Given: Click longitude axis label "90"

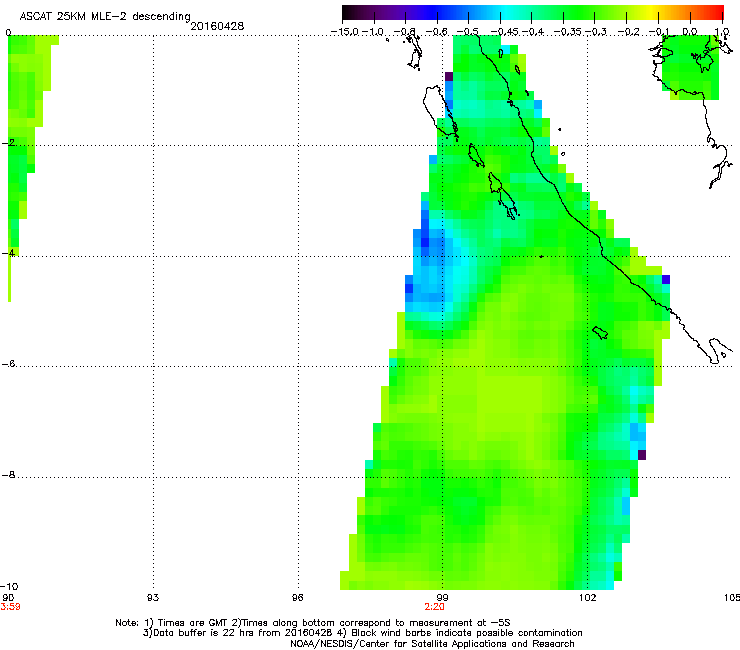Looking at the screenshot, I should [x=8, y=598].
